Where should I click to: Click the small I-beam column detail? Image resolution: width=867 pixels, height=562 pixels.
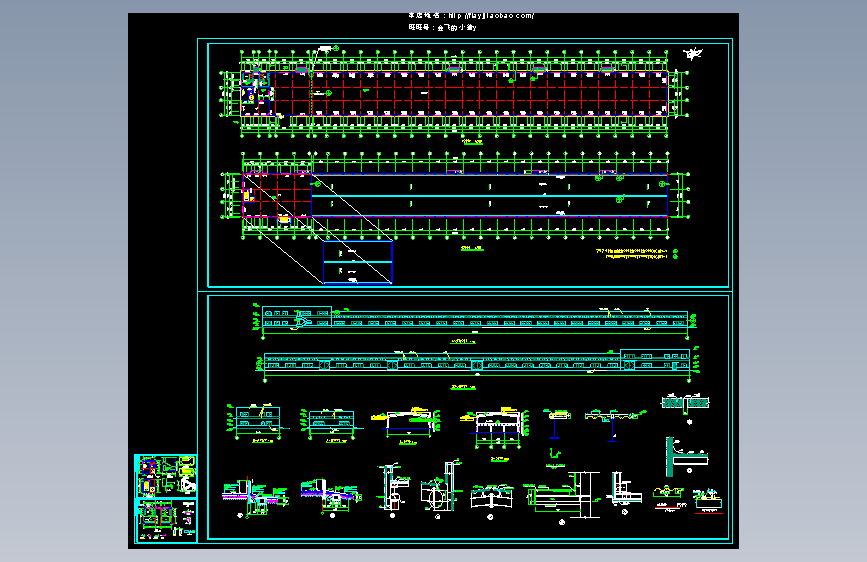coord(557,425)
